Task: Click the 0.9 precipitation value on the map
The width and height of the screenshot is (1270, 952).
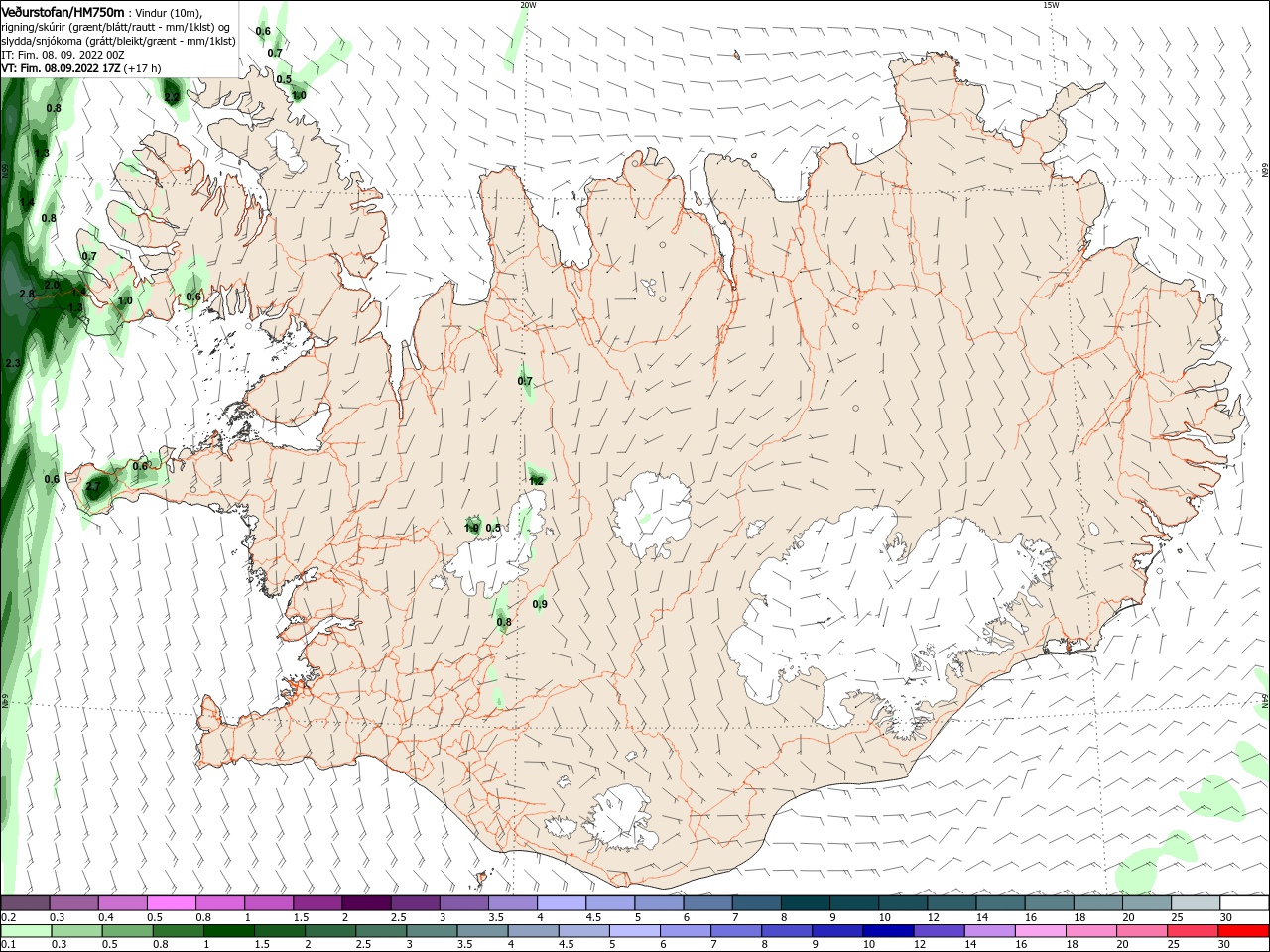Action: tap(540, 604)
